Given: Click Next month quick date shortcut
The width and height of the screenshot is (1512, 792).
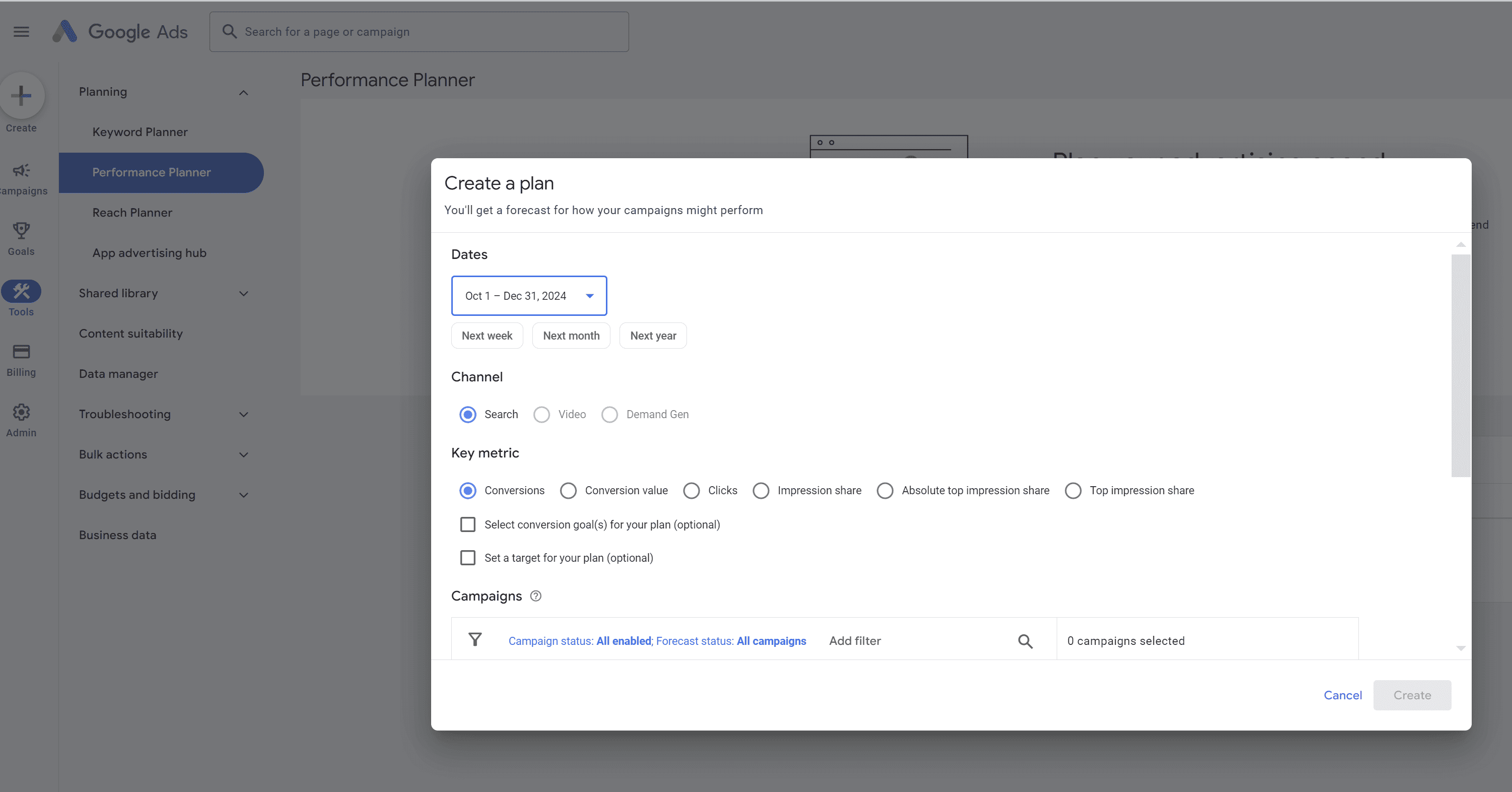Looking at the screenshot, I should pyautogui.click(x=571, y=335).
